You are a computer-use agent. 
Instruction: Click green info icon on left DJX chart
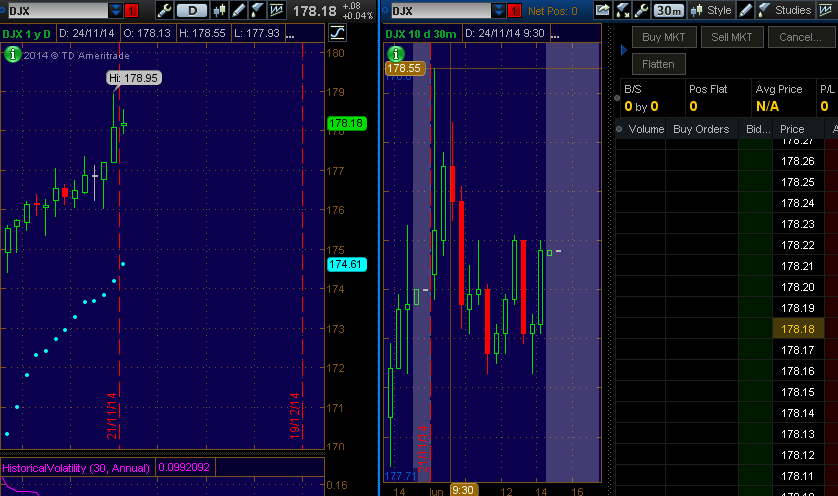point(12,55)
